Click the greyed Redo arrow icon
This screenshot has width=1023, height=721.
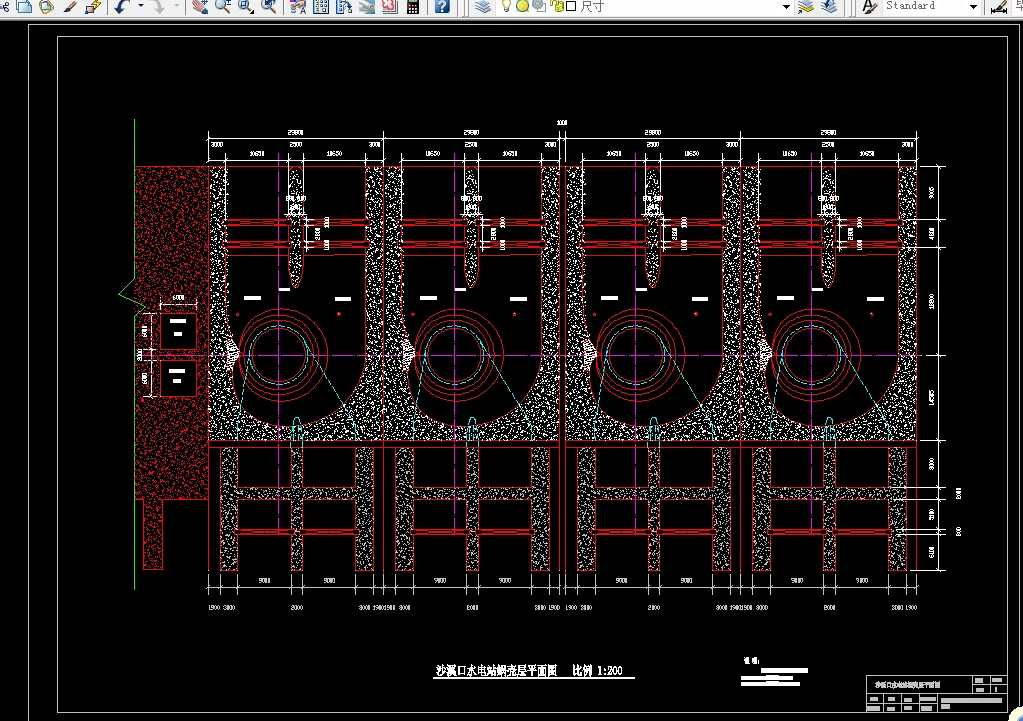click(x=159, y=7)
